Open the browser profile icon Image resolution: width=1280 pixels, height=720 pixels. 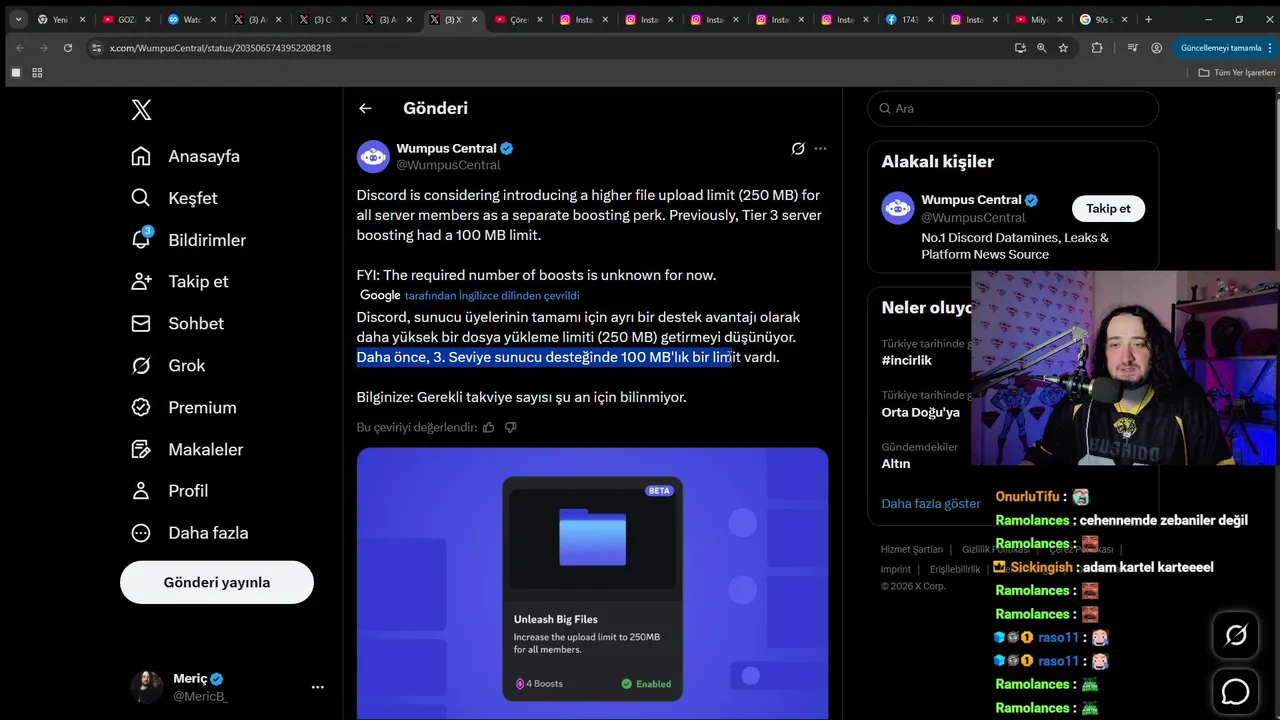pos(1156,47)
